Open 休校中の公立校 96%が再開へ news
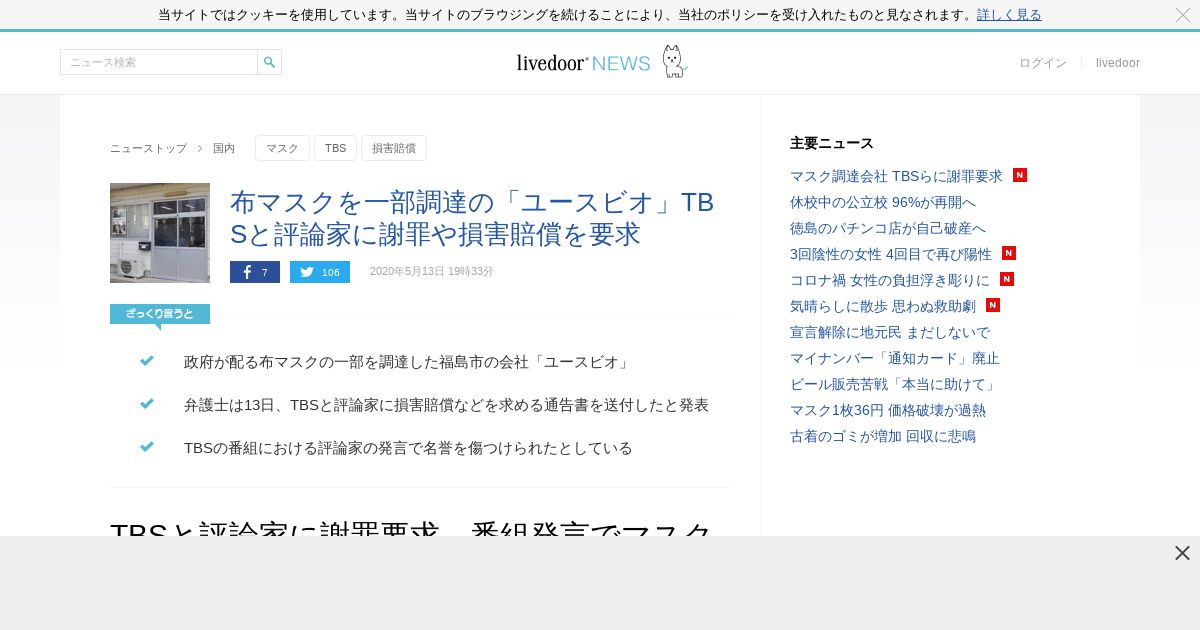Image resolution: width=1200 pixels, height=630 pixels. (883, 202)
